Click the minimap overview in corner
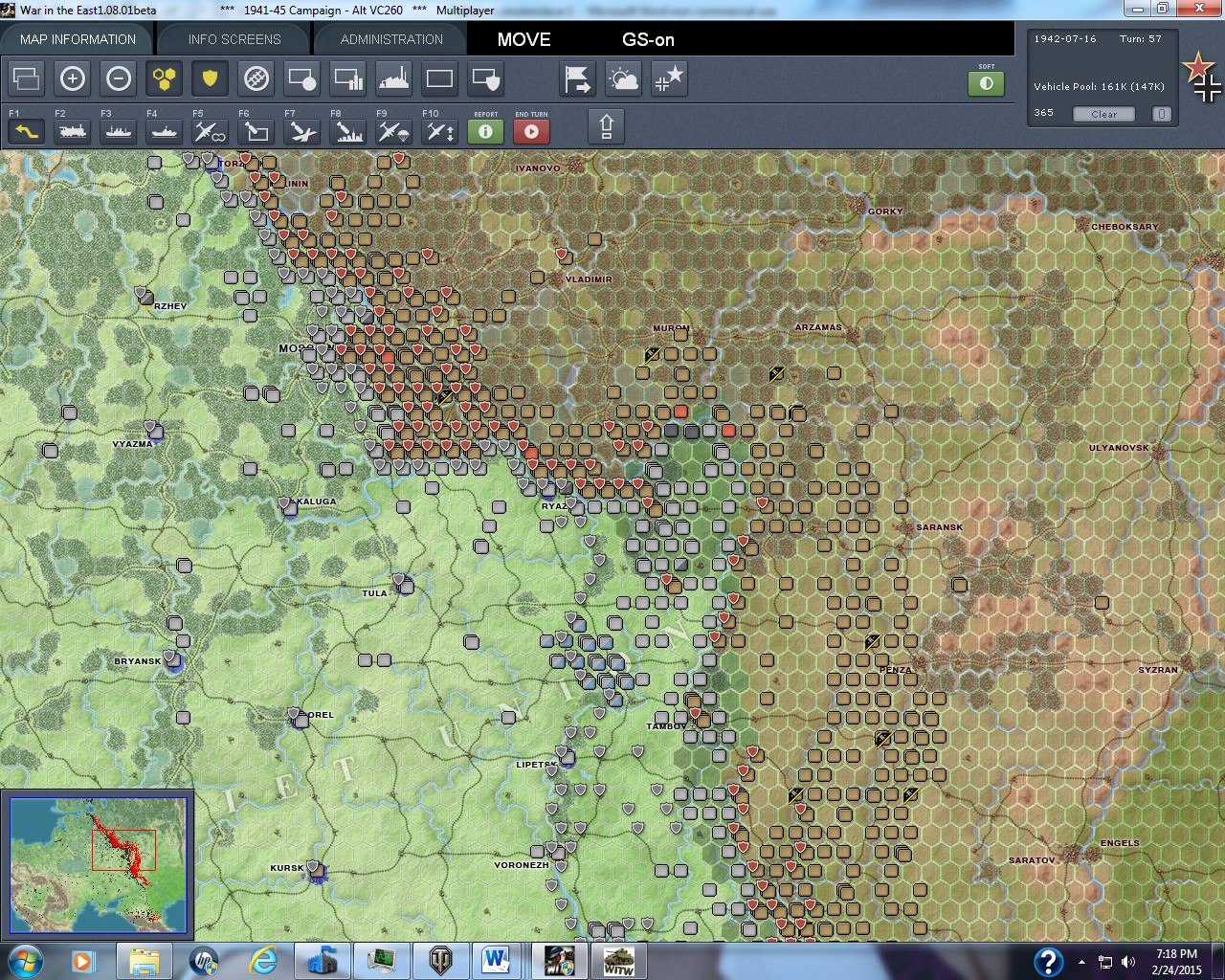 pyautogui.click(x=98, y=864)
